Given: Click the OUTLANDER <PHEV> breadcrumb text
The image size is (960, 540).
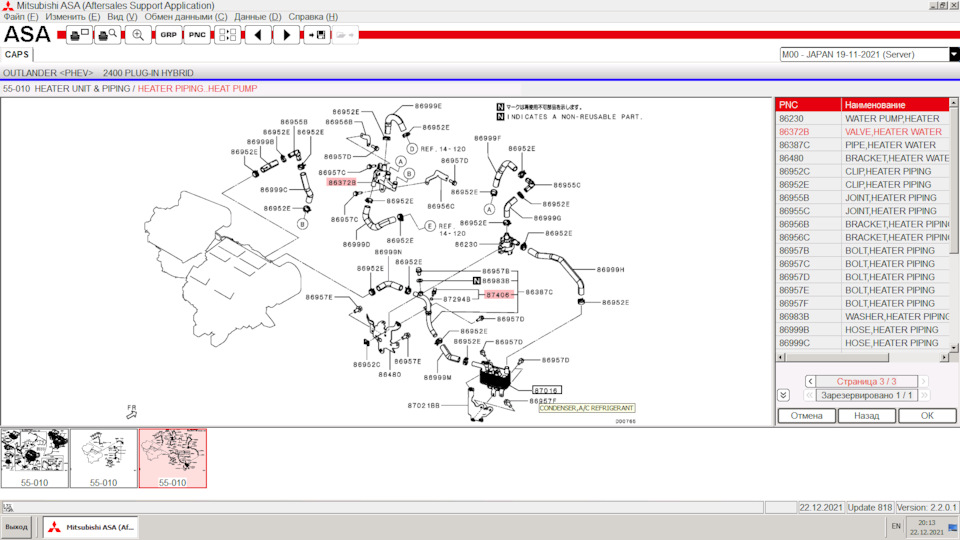Looking at the screenshot, I should point(48,73).
